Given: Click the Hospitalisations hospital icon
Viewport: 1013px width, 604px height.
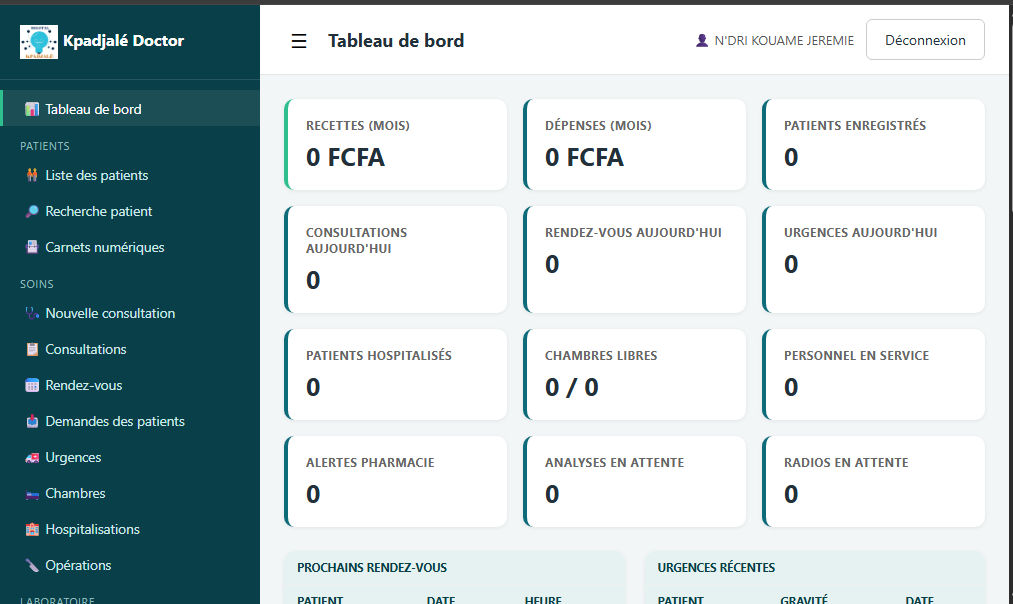Looking at the screenshot, I should (x=32, y=530).
